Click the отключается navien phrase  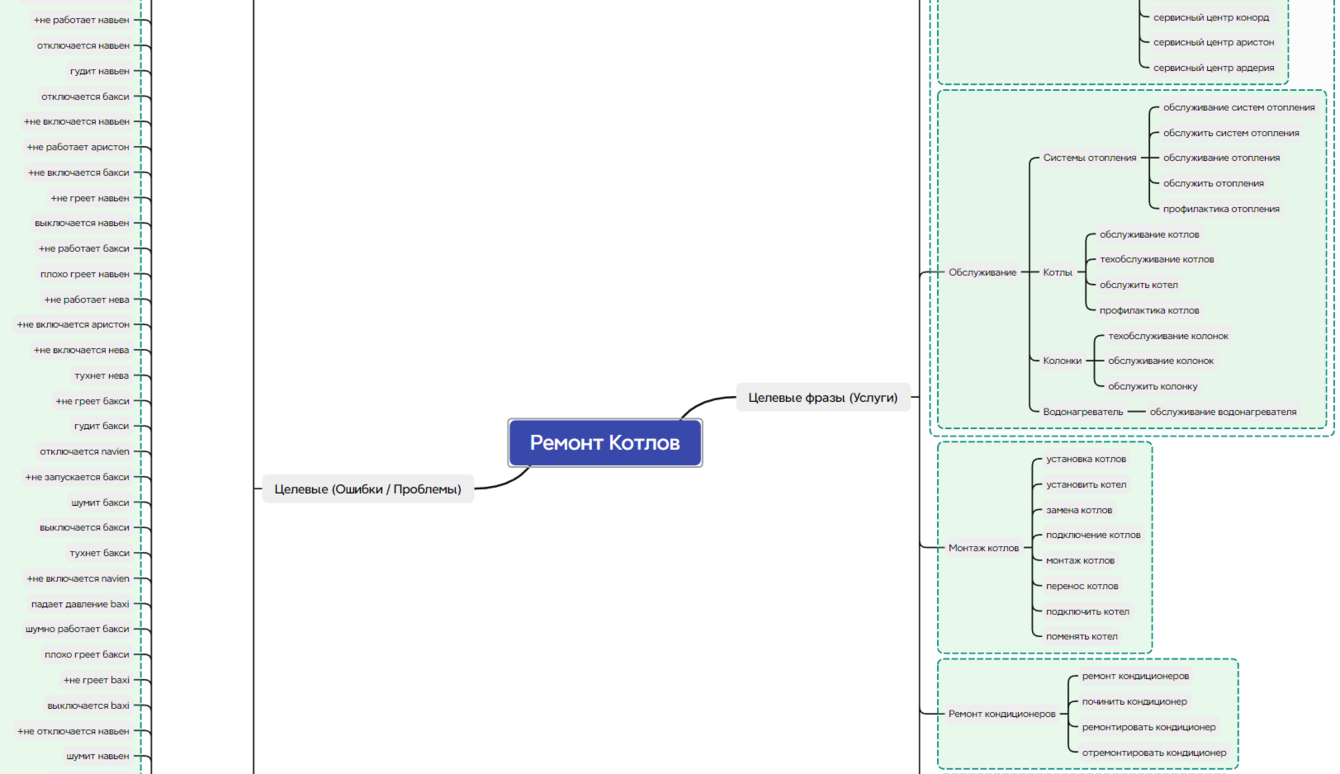coord(85,451)
